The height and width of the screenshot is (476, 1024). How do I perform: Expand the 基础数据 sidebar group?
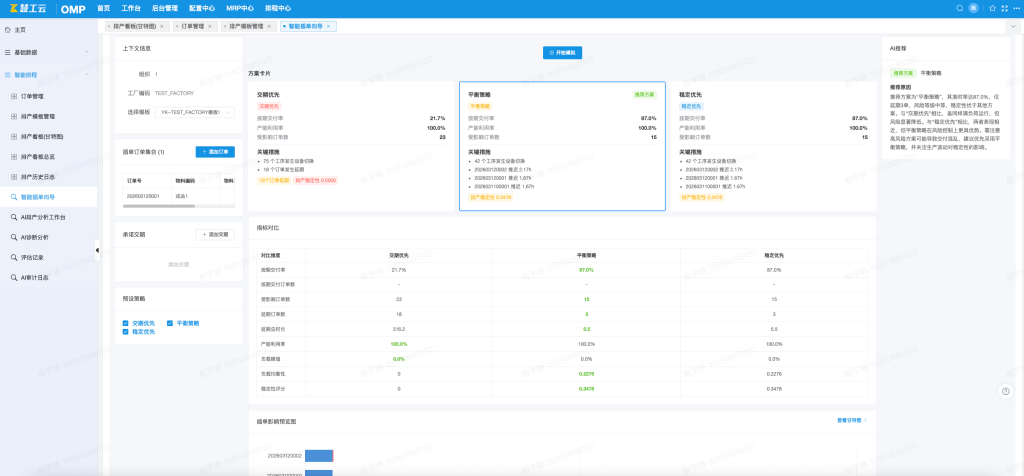point(48,52)
